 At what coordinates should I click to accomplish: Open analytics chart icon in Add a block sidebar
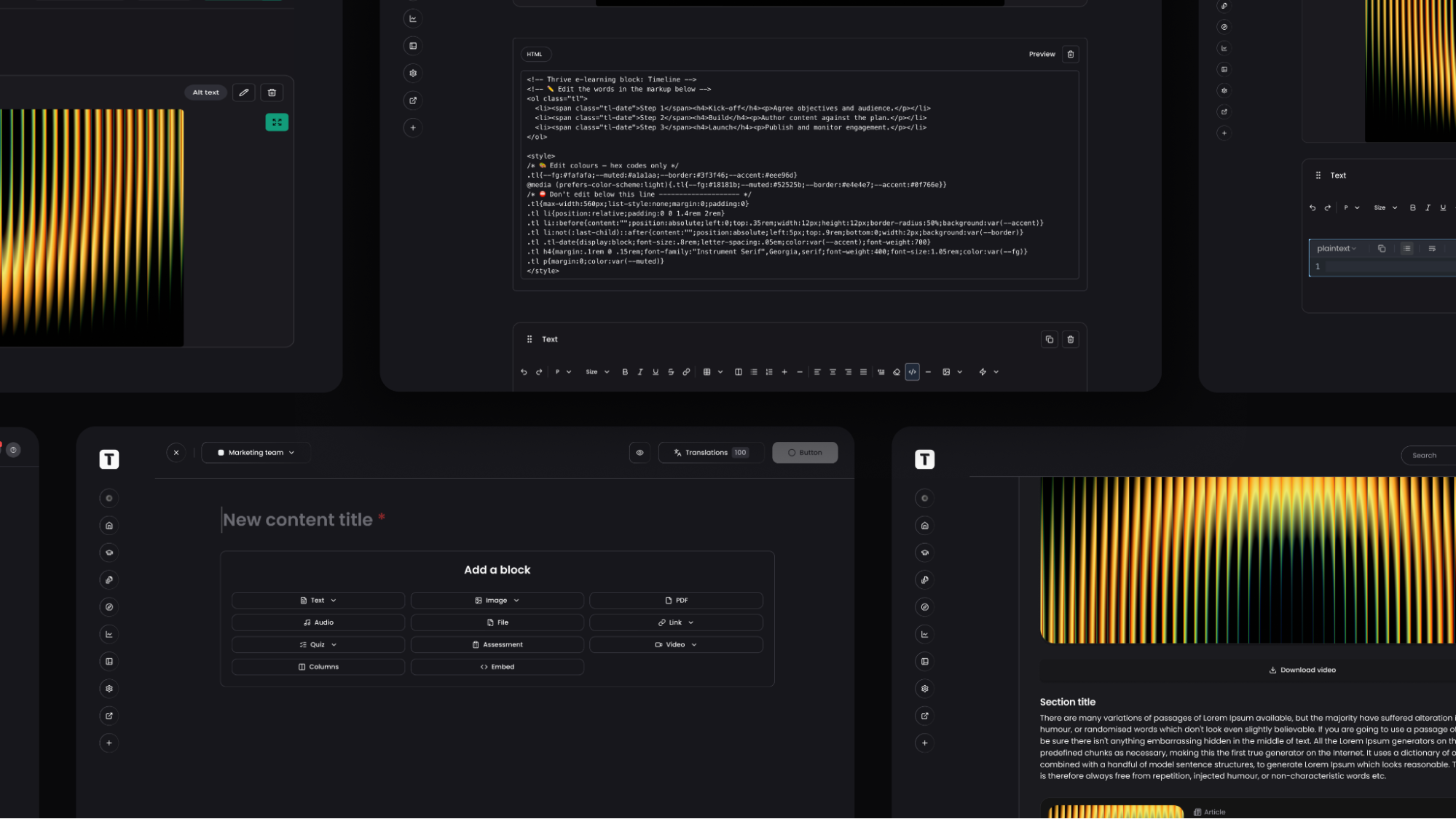(x=109, y=634)
